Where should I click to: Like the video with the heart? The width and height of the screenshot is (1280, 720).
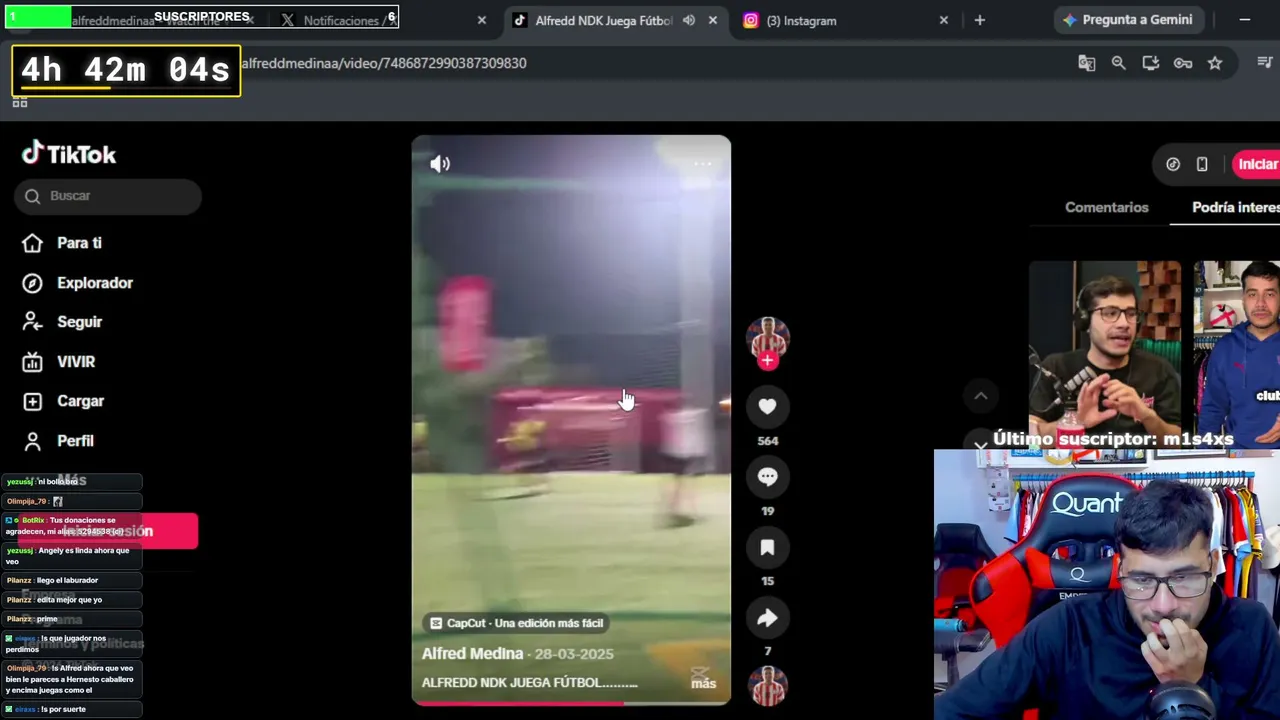coord(767,406)
